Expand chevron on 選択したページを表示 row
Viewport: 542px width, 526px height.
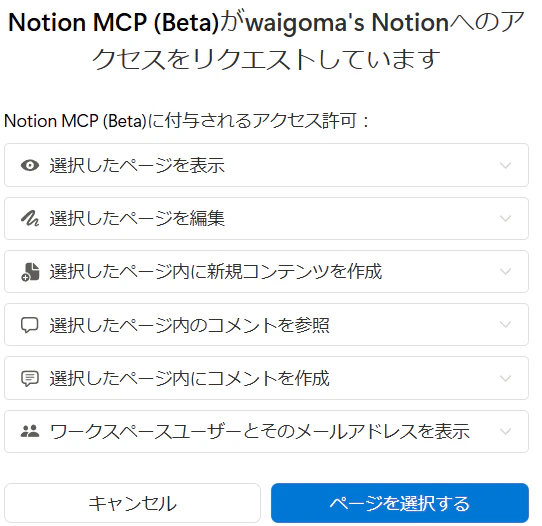pos(505,166)
